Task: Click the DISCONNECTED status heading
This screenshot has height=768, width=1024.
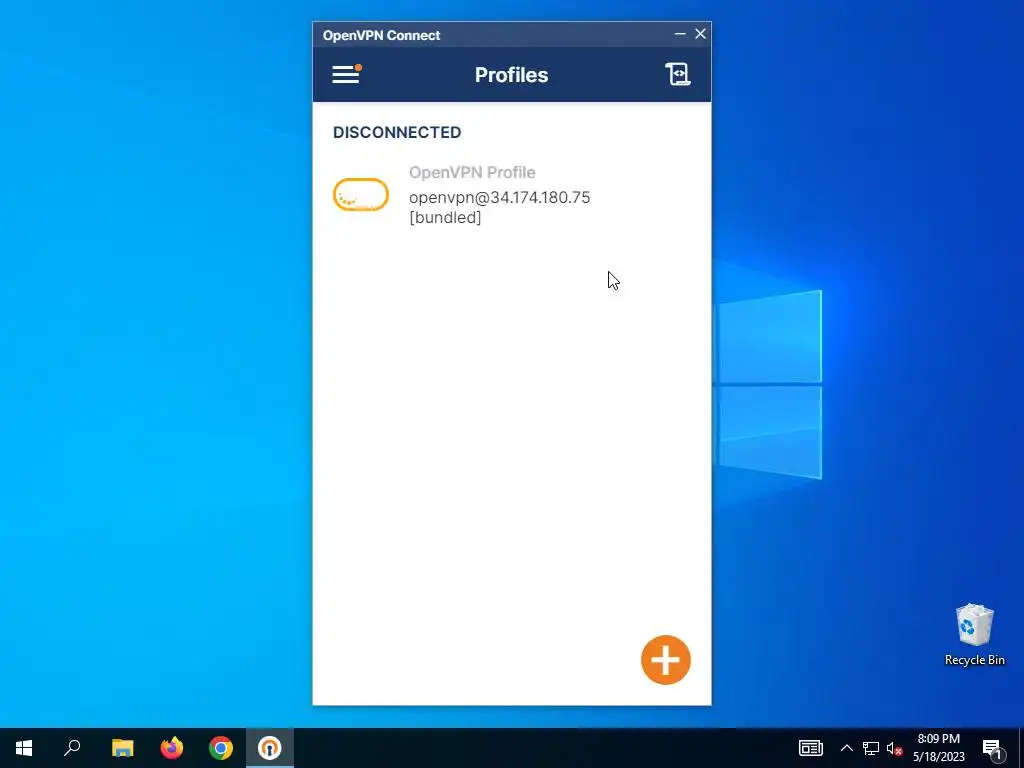Action: click(x=397, y=132)
